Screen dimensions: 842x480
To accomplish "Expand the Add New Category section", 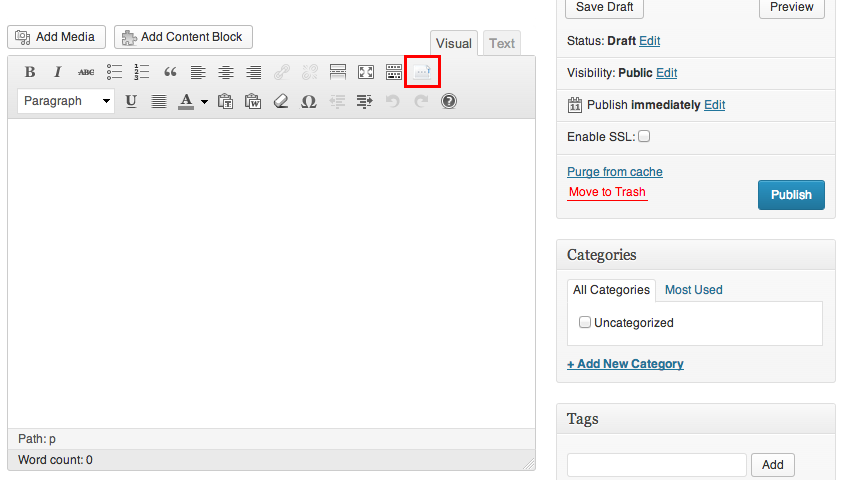I will 625,363.
